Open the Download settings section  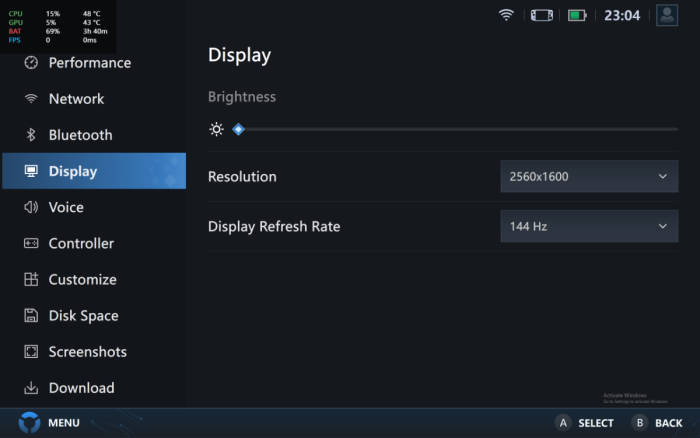(x=81, y=388)
